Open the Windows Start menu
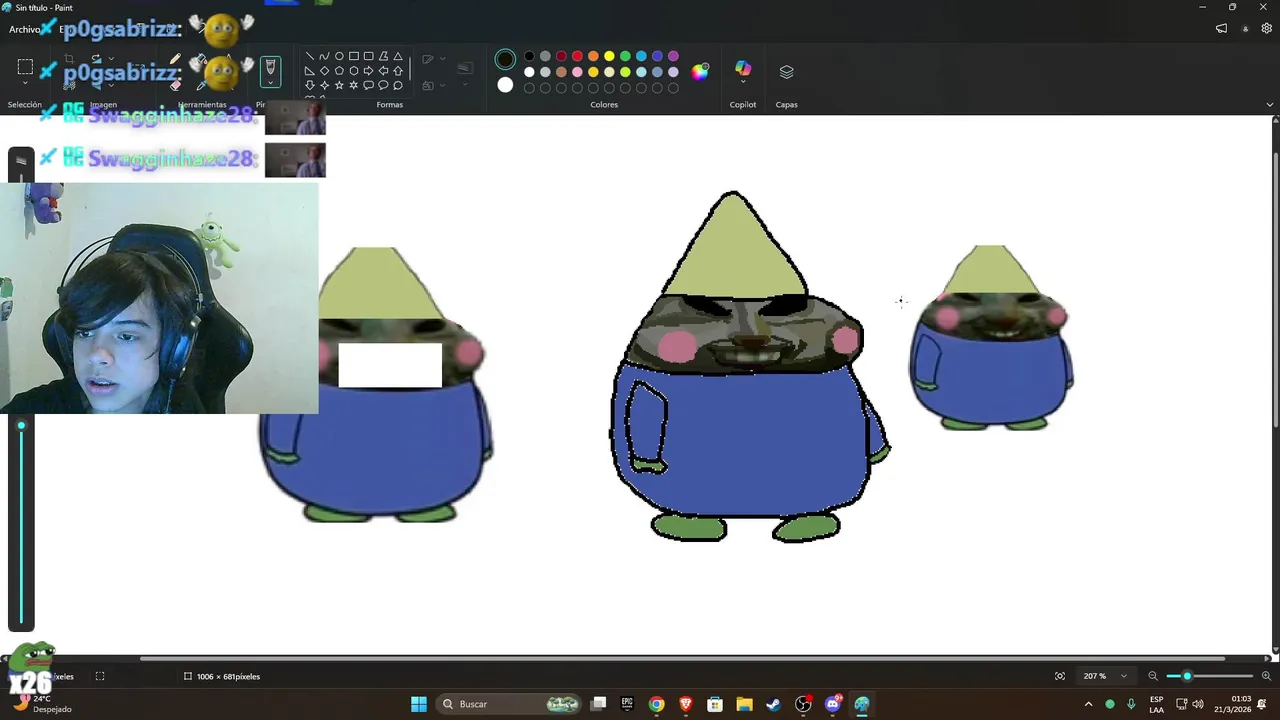 419,704
